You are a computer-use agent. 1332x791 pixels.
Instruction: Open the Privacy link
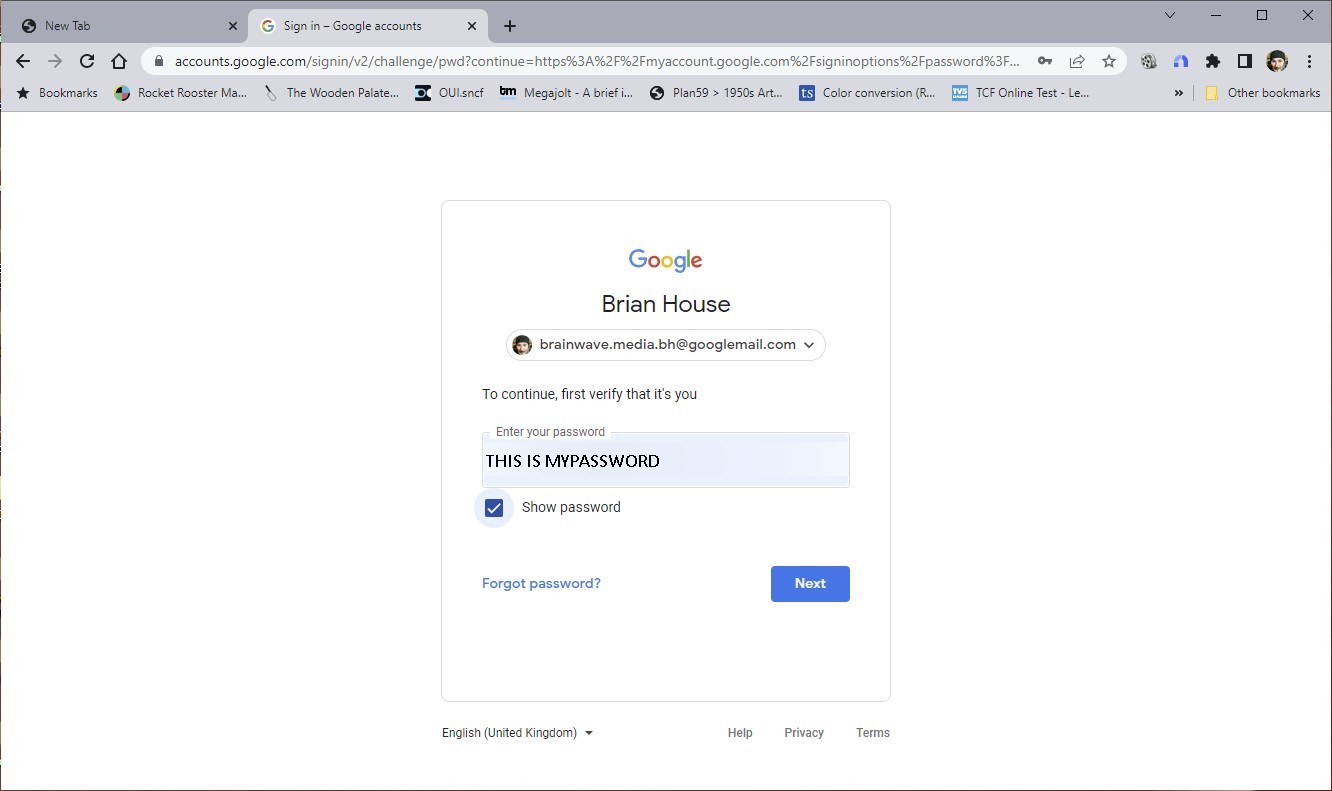[x=804, y=733]
